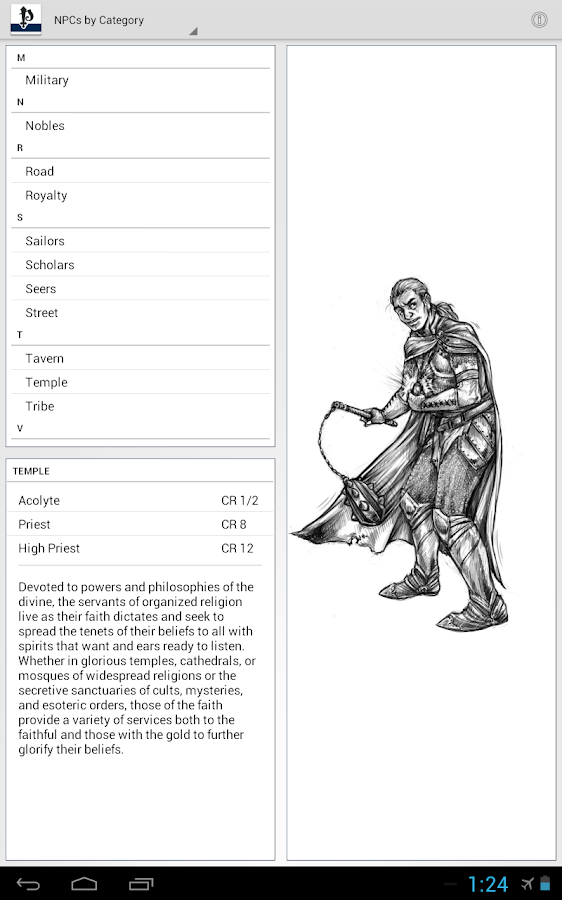Open the Royalty category
Image resolution: width=562 pixels, height=900 pixels.
click(140, 195)
